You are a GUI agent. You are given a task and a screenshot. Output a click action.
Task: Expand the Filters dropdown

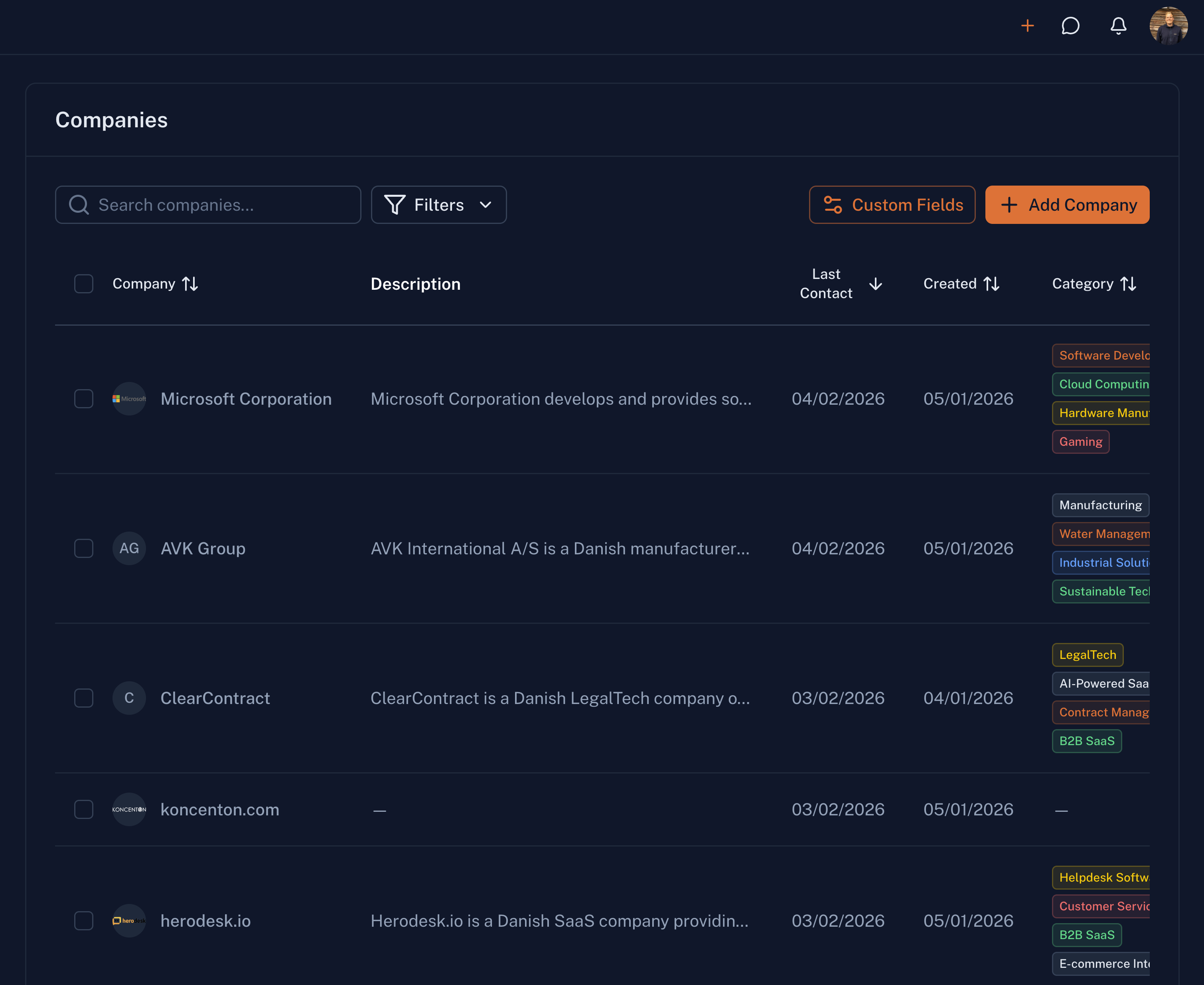pos(438,205)
